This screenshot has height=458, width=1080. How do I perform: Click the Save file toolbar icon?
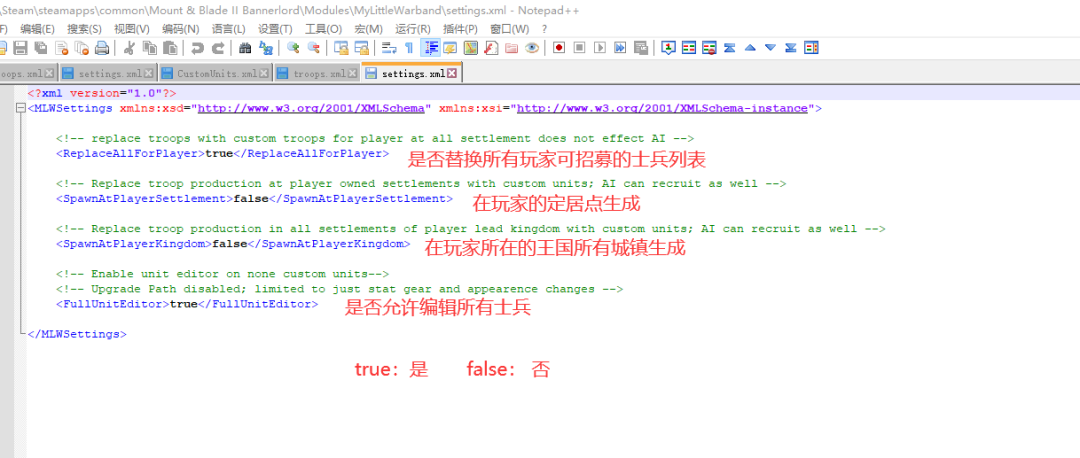20,48
